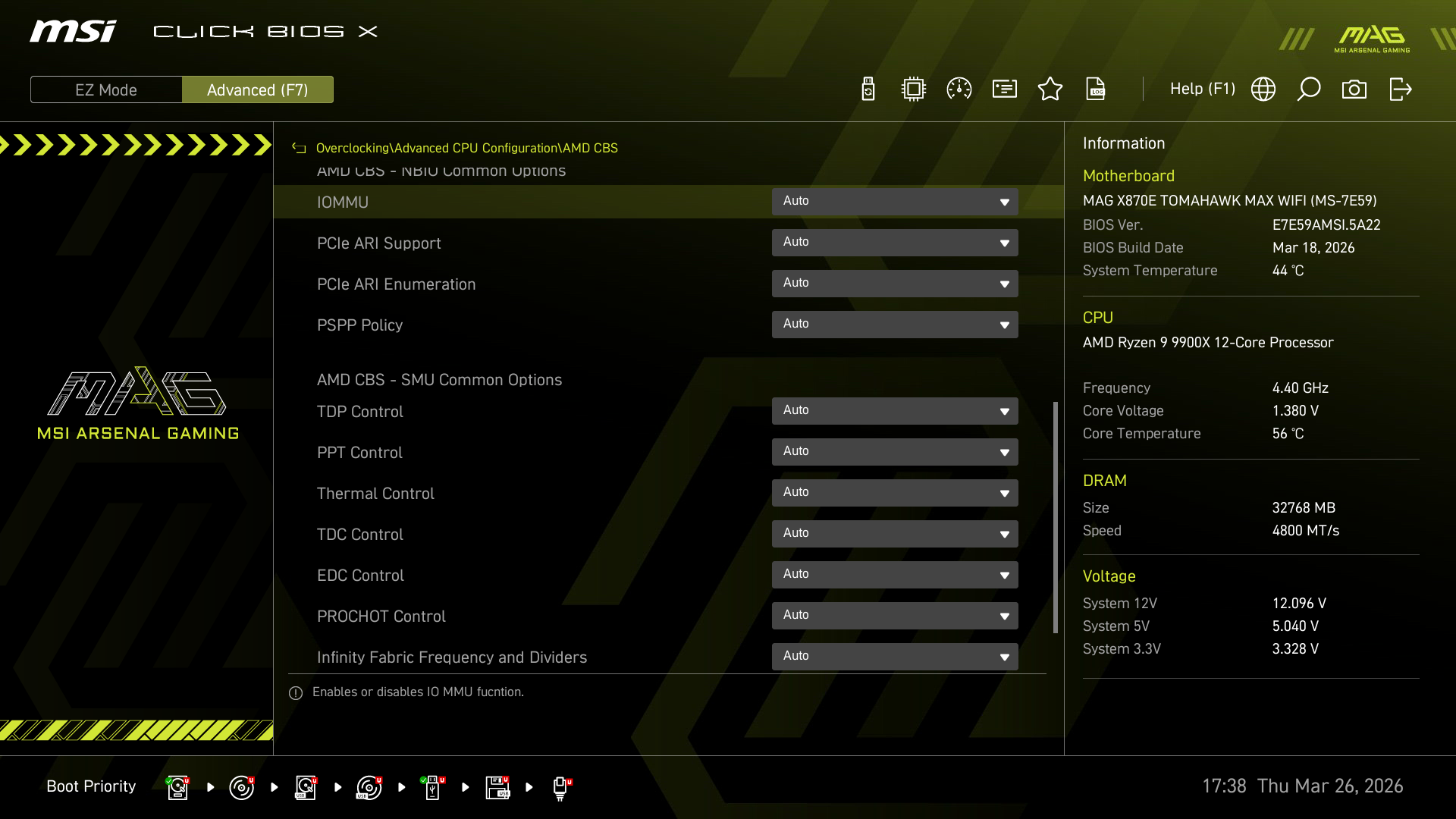View the BIOS change log icon
The image size is (1456, 819).
[x=1097, y=89]
